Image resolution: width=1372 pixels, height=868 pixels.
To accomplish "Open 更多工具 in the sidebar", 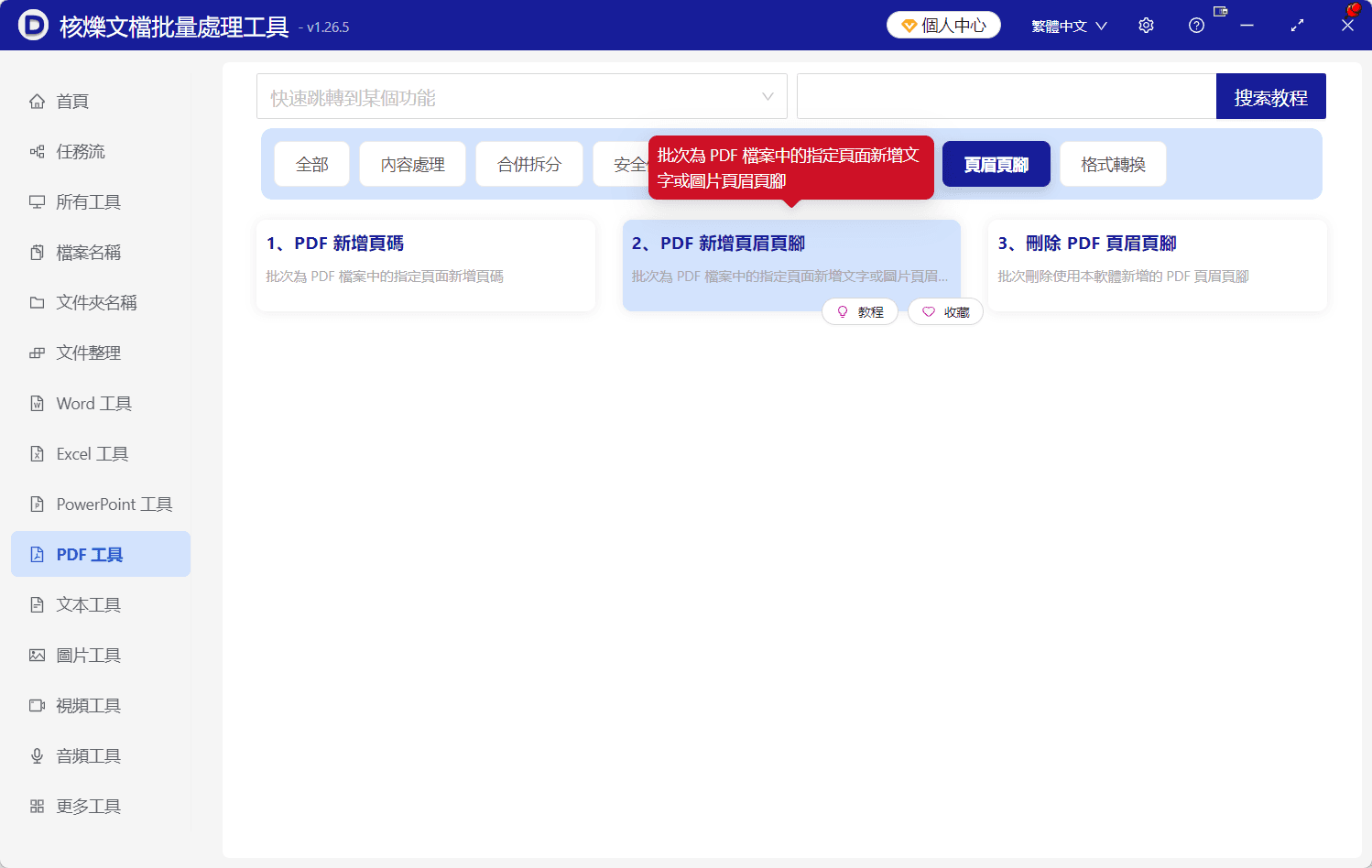I will [101, 807].
